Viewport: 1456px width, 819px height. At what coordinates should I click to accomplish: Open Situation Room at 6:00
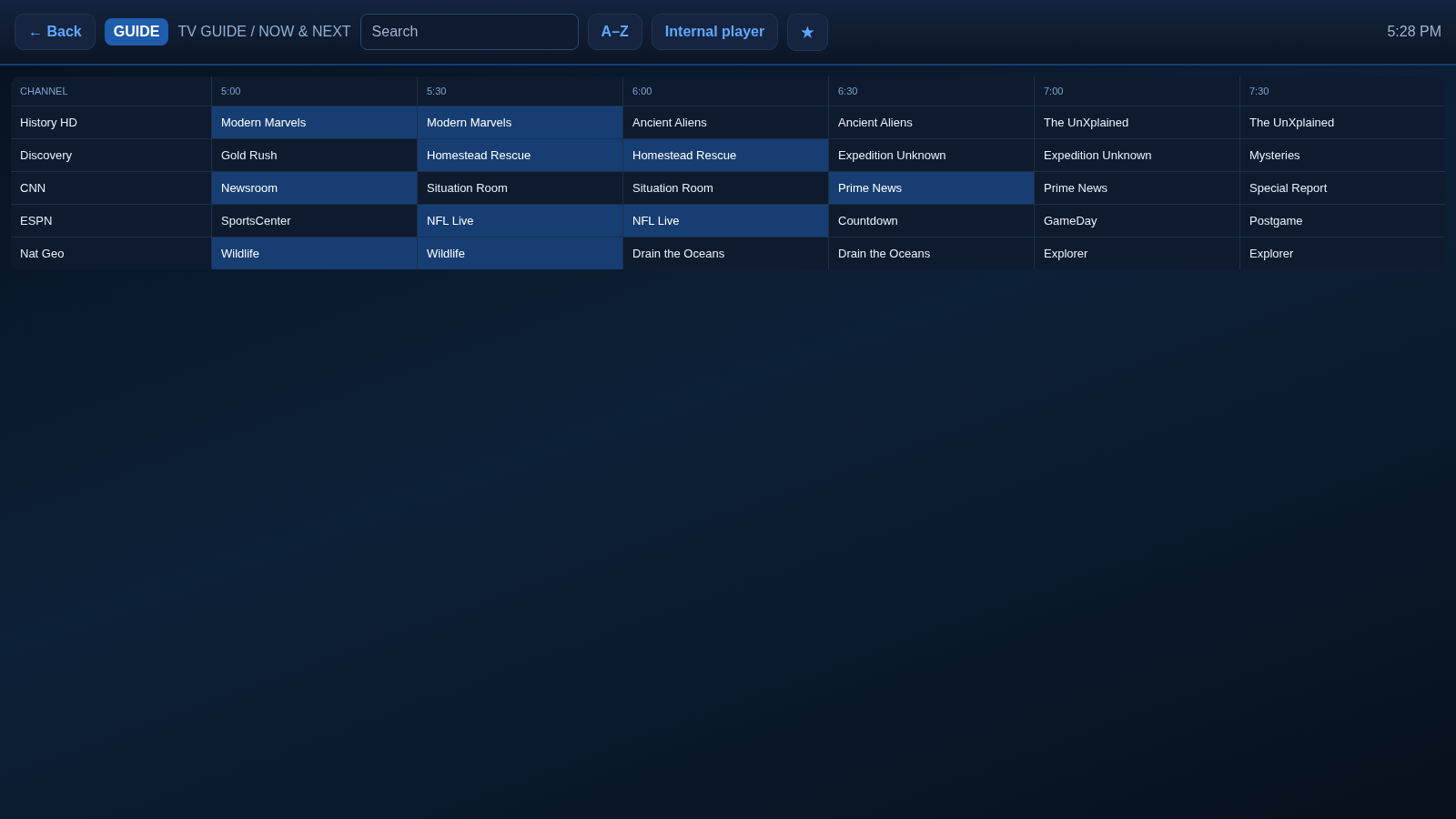(725, 188)
